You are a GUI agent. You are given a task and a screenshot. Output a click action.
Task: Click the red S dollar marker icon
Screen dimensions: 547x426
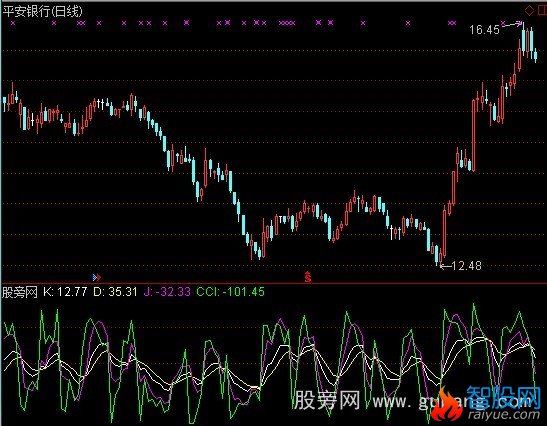click(307, 277)
